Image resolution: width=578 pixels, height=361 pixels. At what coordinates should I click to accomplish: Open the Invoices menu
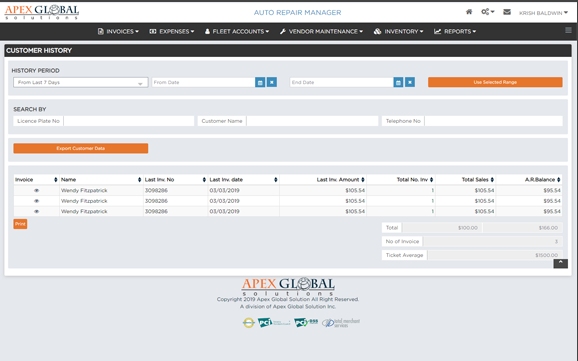(x=118, y=31)
